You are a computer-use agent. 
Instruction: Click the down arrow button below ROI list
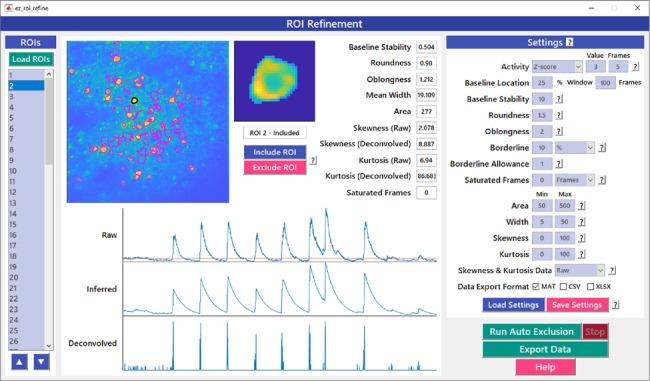tap(41, 362)
